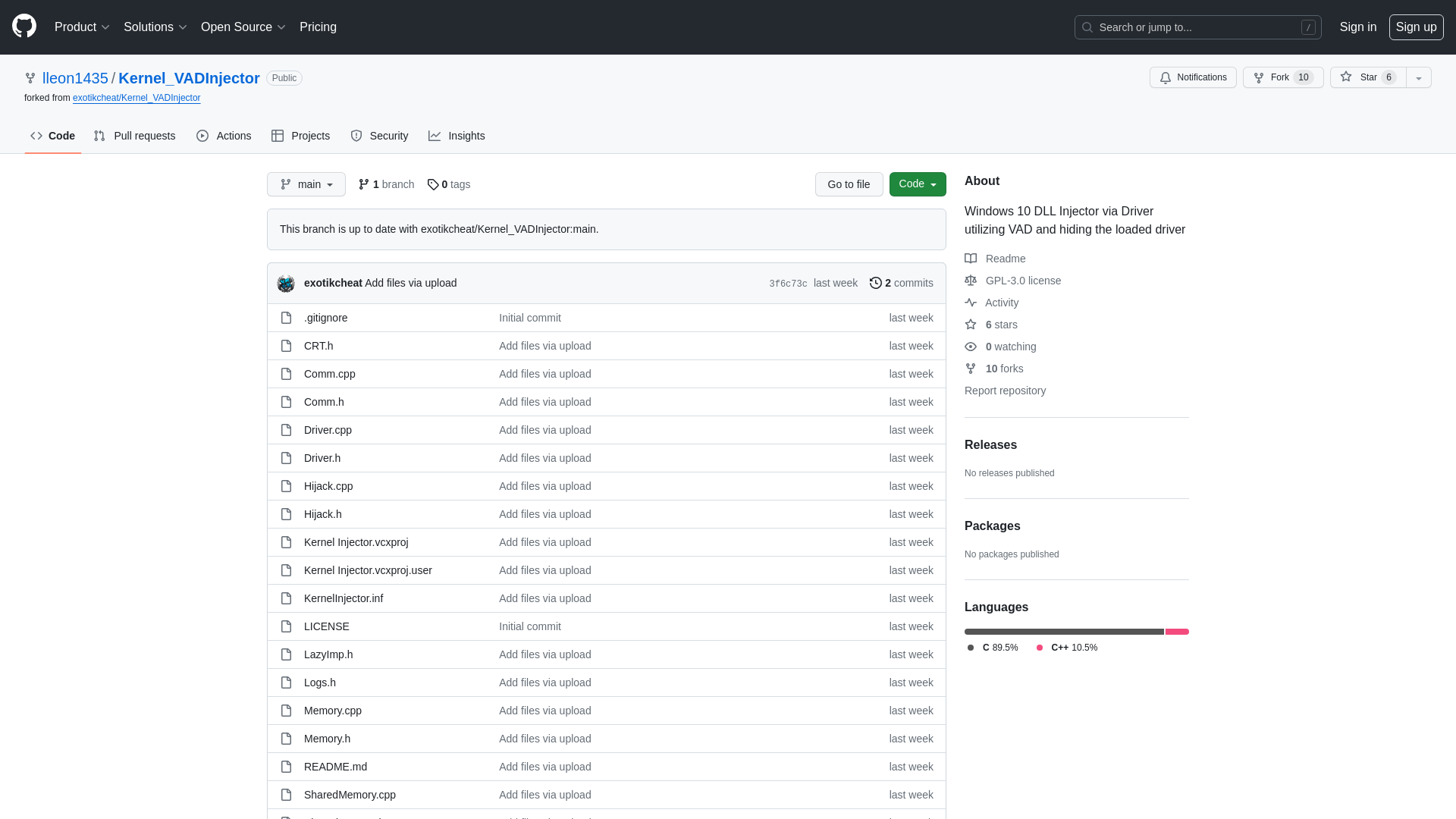Click the C 89.5% language legend
The height and width of the screenshot is (819, 1456).
pos(993,648)
